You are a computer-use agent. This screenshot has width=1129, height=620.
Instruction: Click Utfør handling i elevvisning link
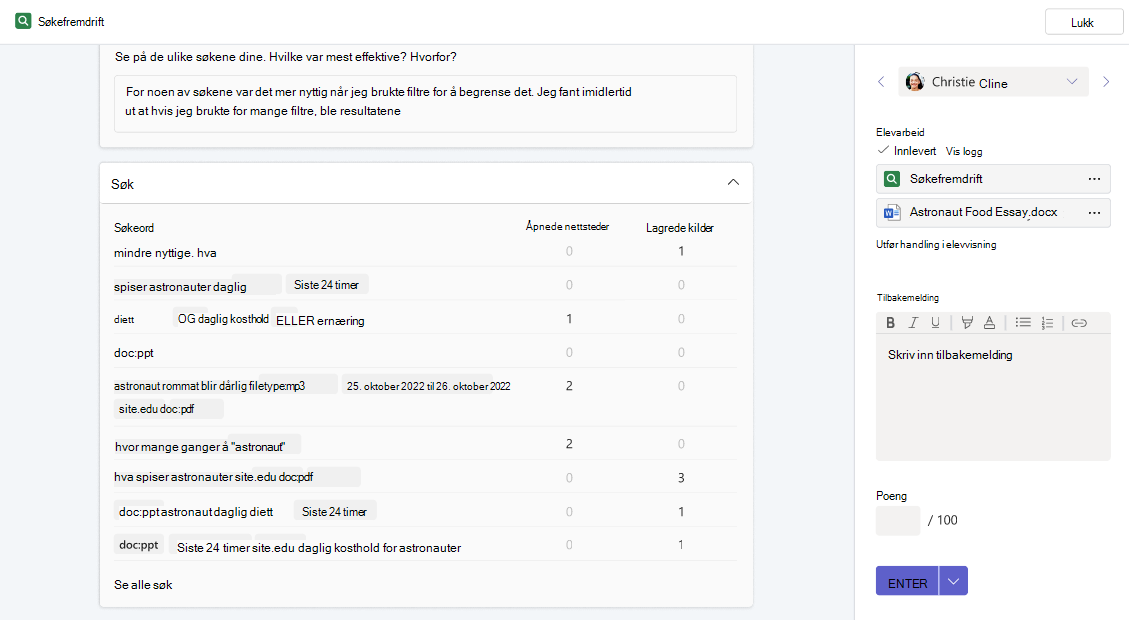[x=936, y=244]
